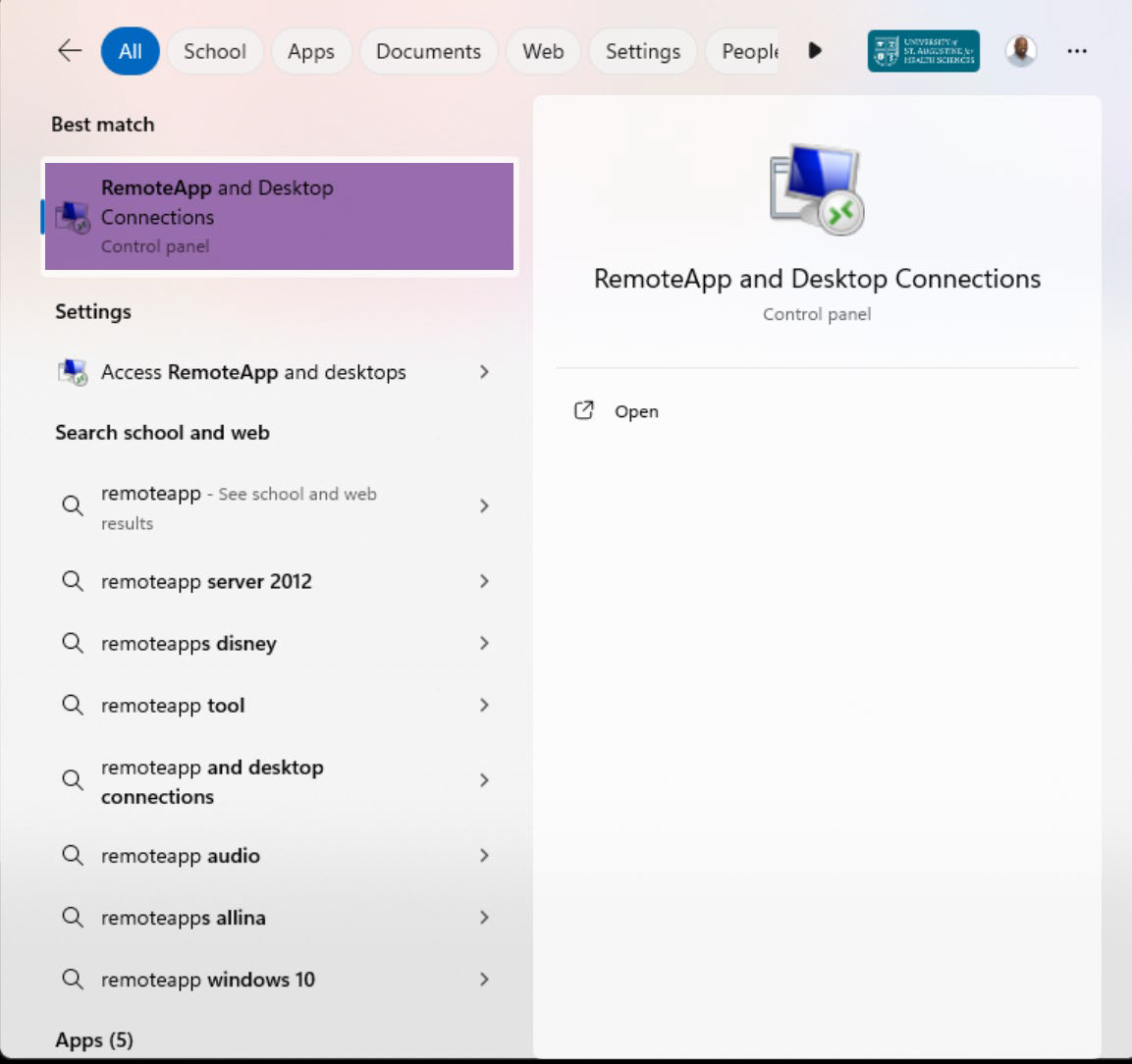Viewport: 1132px width, 1064px height.
Task: Click the magnifier icon beside remoteapp windows 10
Action: pos(73,980)
